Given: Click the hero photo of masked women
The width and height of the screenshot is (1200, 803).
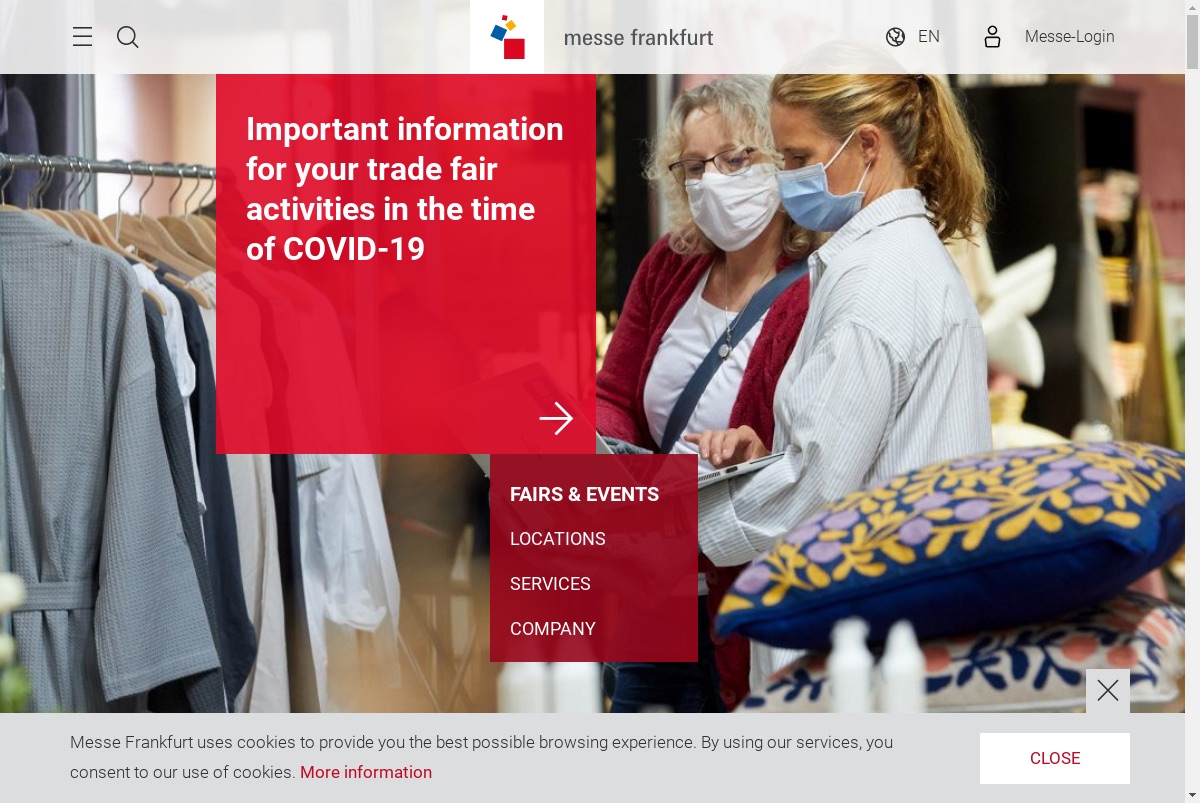Looking at the screenshot, I should pos(800,300).
